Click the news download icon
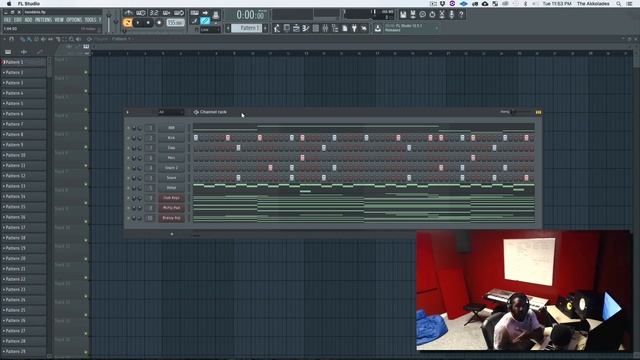Screen dimensions: 640x360 (x=378, y=28)
